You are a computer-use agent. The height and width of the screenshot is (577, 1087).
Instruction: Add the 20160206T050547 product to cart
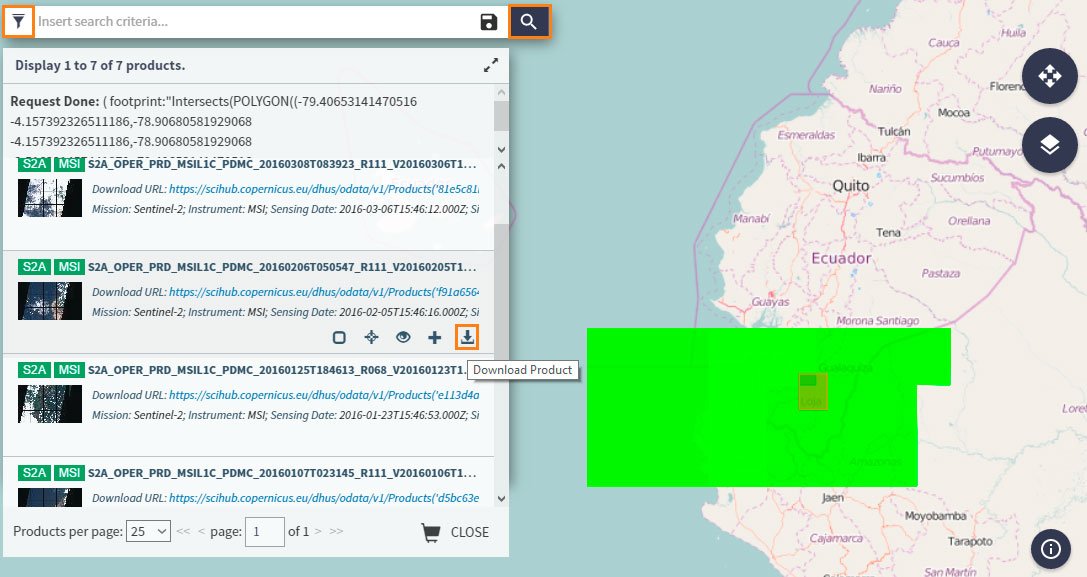[435, 338]
